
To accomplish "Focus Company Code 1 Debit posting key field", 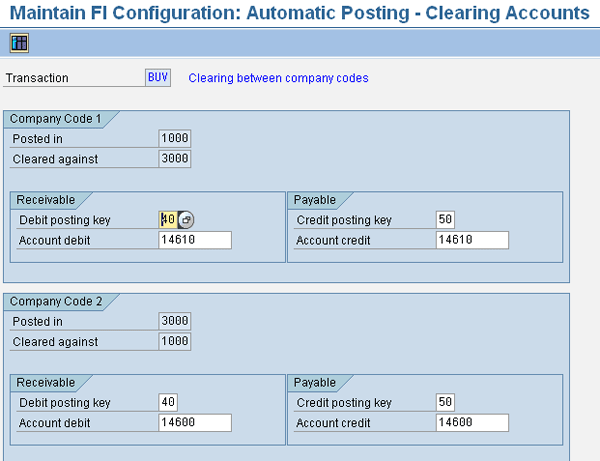I will tap(167, 220).
